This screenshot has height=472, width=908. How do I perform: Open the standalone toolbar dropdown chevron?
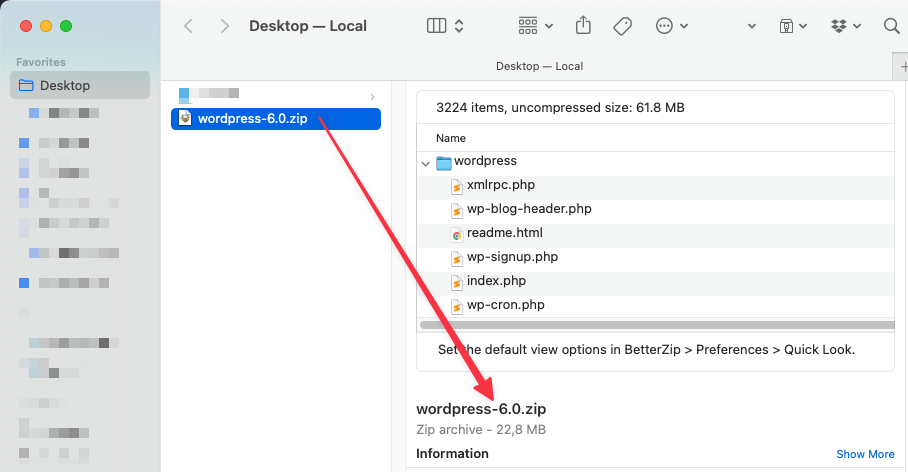[x=752, y=26]
